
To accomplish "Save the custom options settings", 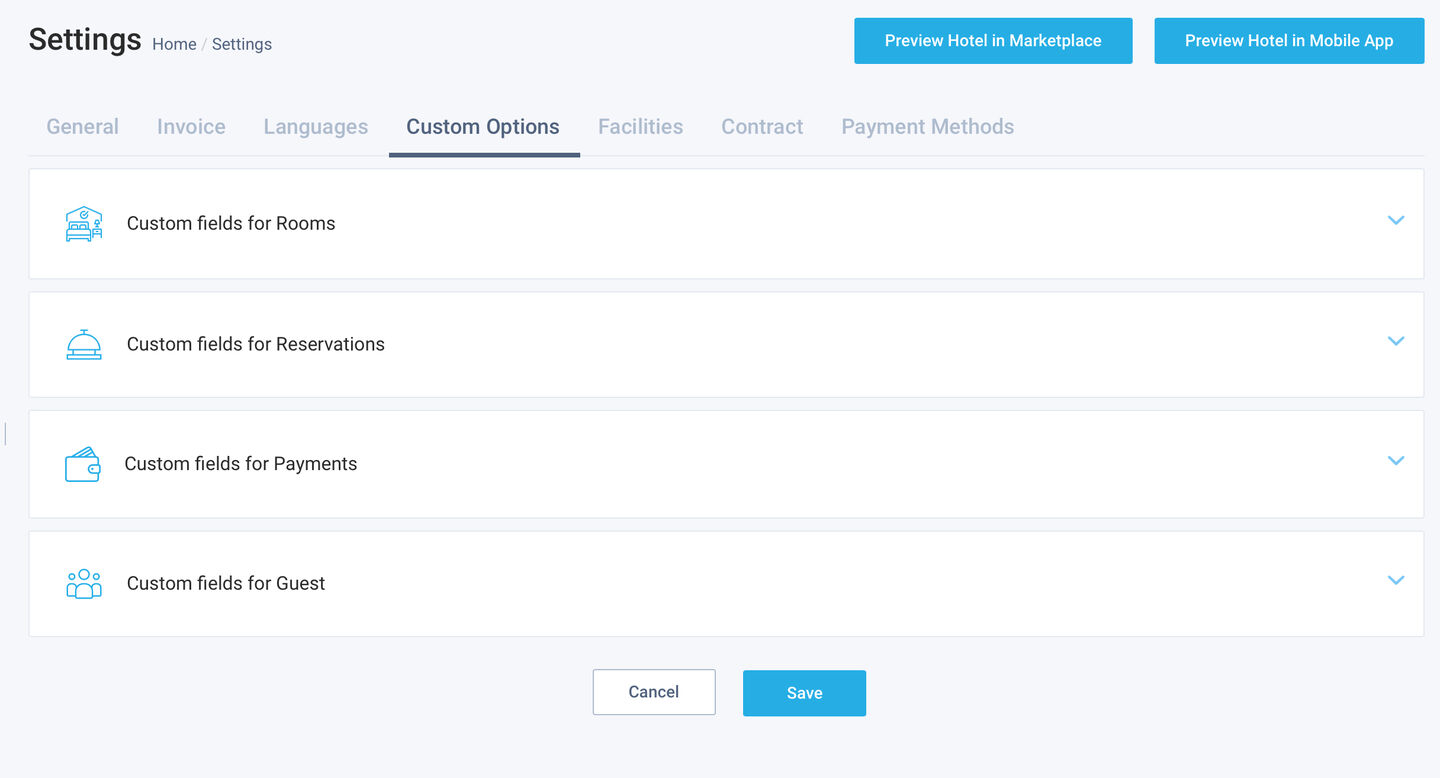I will coord(804,693).
